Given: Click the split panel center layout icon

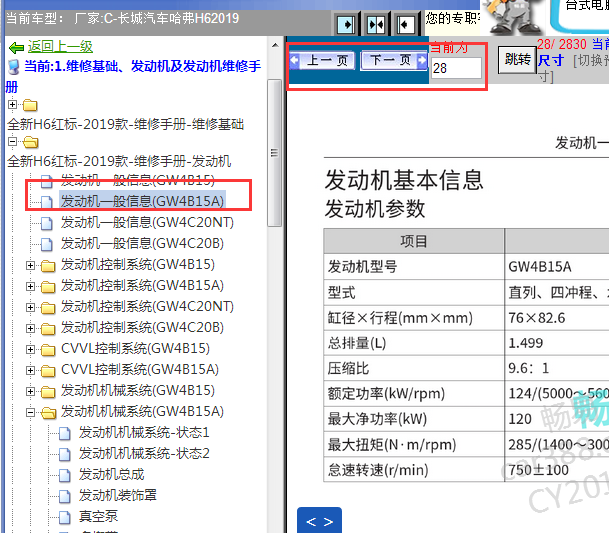Looking at the screenshot, I should 376,25.
